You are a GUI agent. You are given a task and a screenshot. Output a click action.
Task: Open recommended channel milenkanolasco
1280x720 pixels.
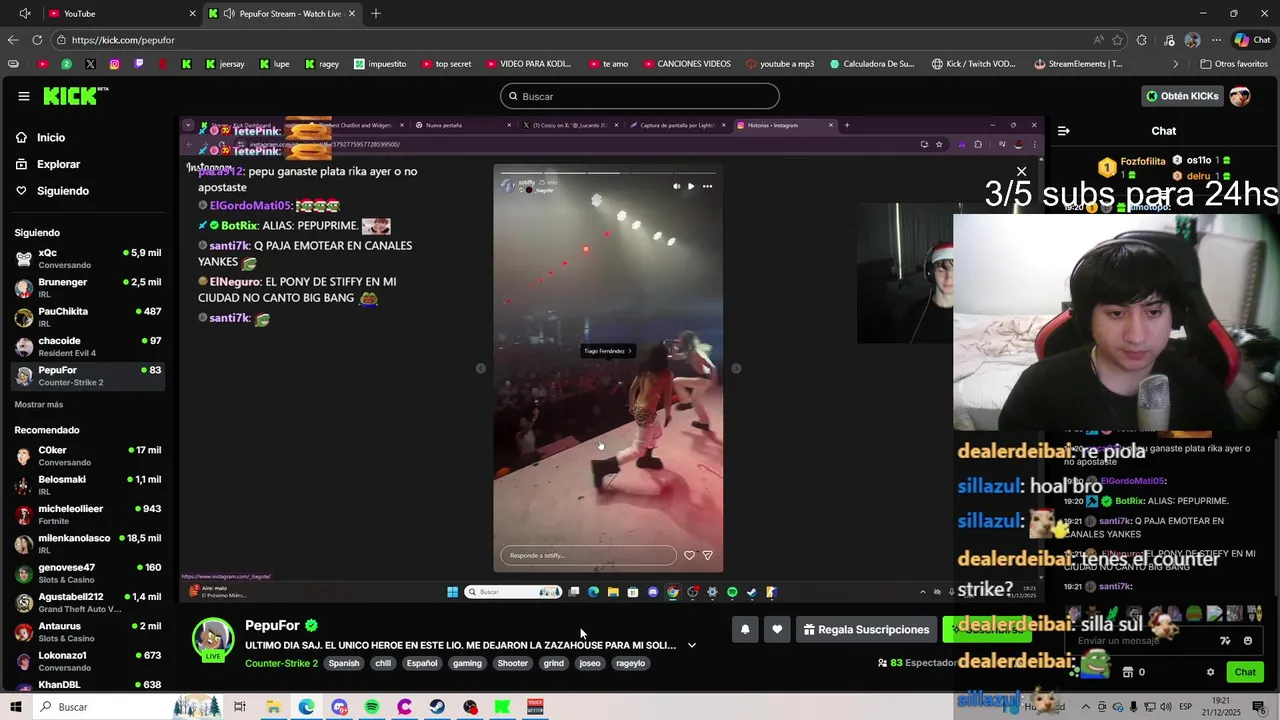88,544
